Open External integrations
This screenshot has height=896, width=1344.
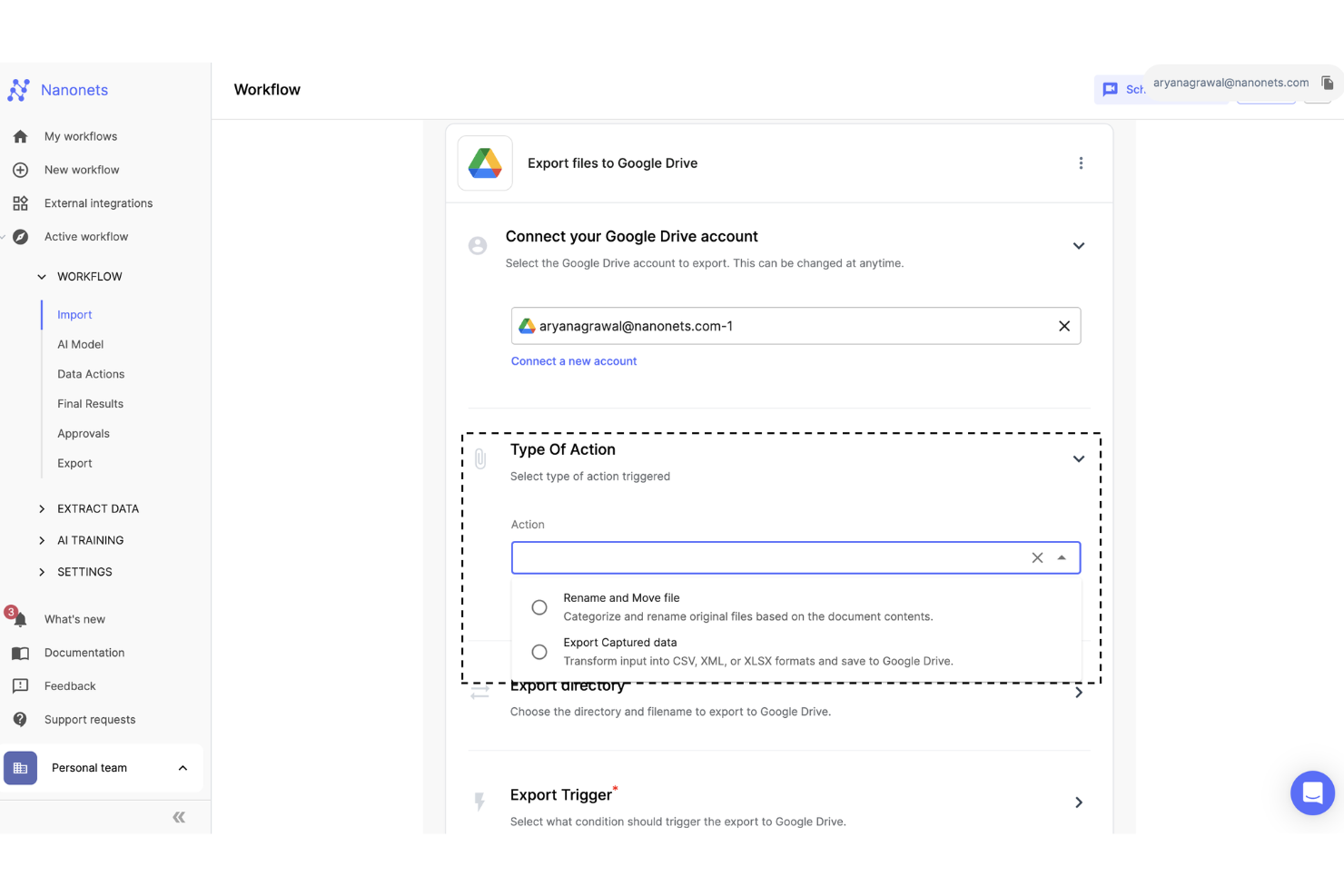pos(98,203)
